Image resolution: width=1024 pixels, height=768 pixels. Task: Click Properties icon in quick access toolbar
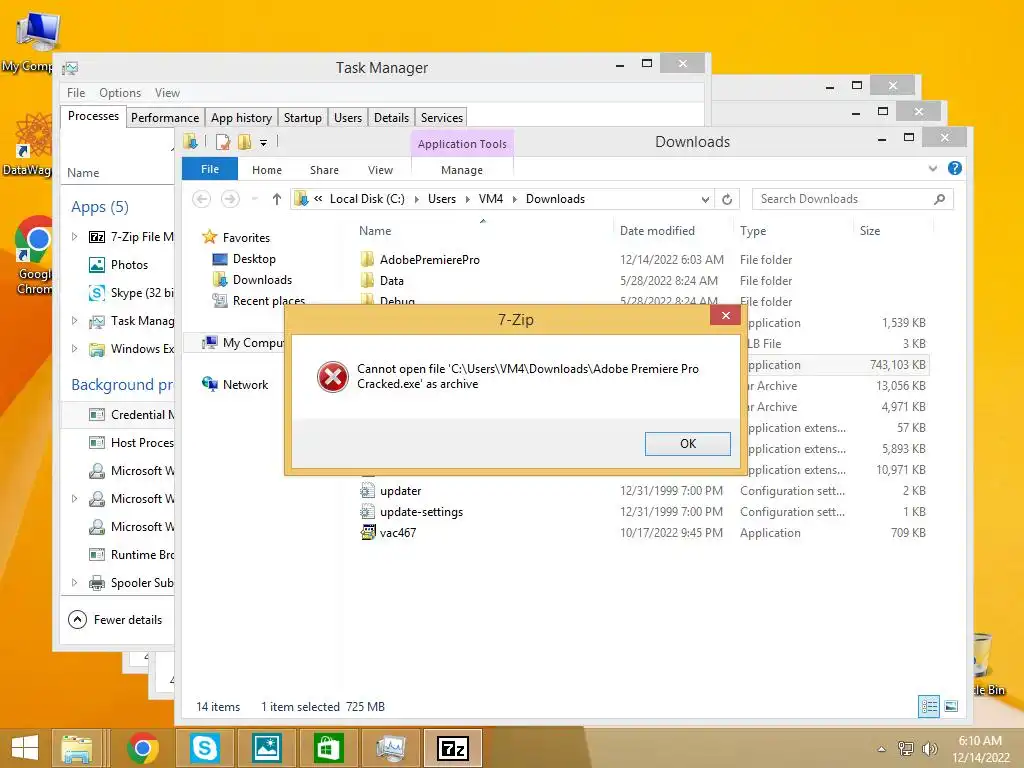(223, 142)
